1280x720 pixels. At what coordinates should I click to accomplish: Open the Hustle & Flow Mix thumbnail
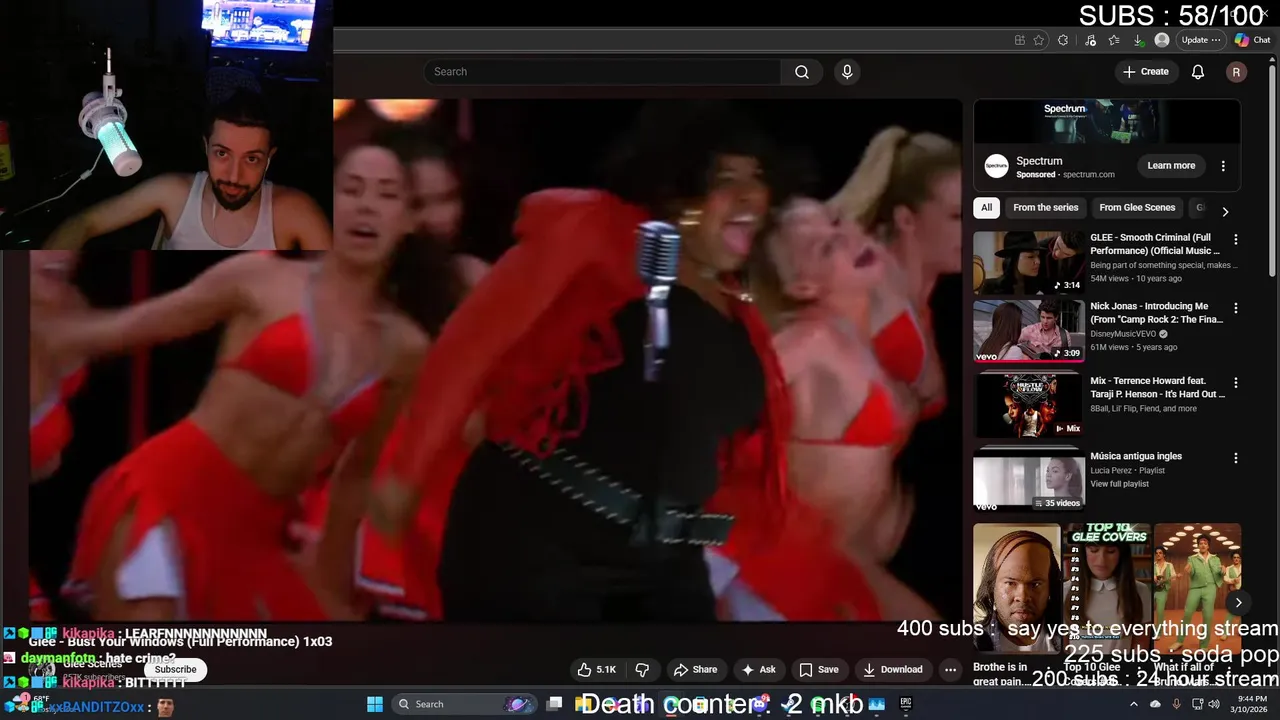point(1029,405)
